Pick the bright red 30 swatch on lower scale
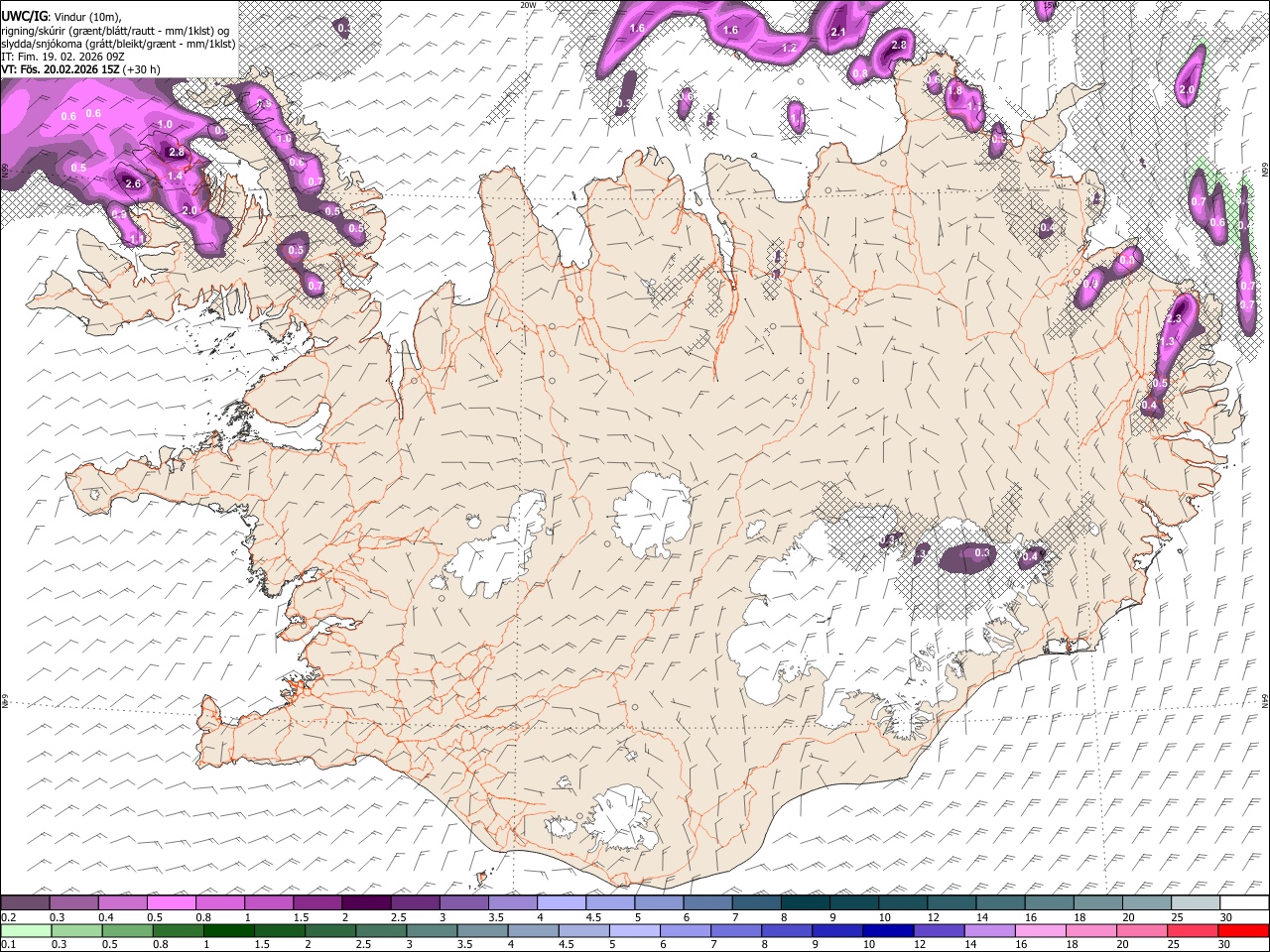Screen dimensions: 1270x952 click(x=1244, y=931)
